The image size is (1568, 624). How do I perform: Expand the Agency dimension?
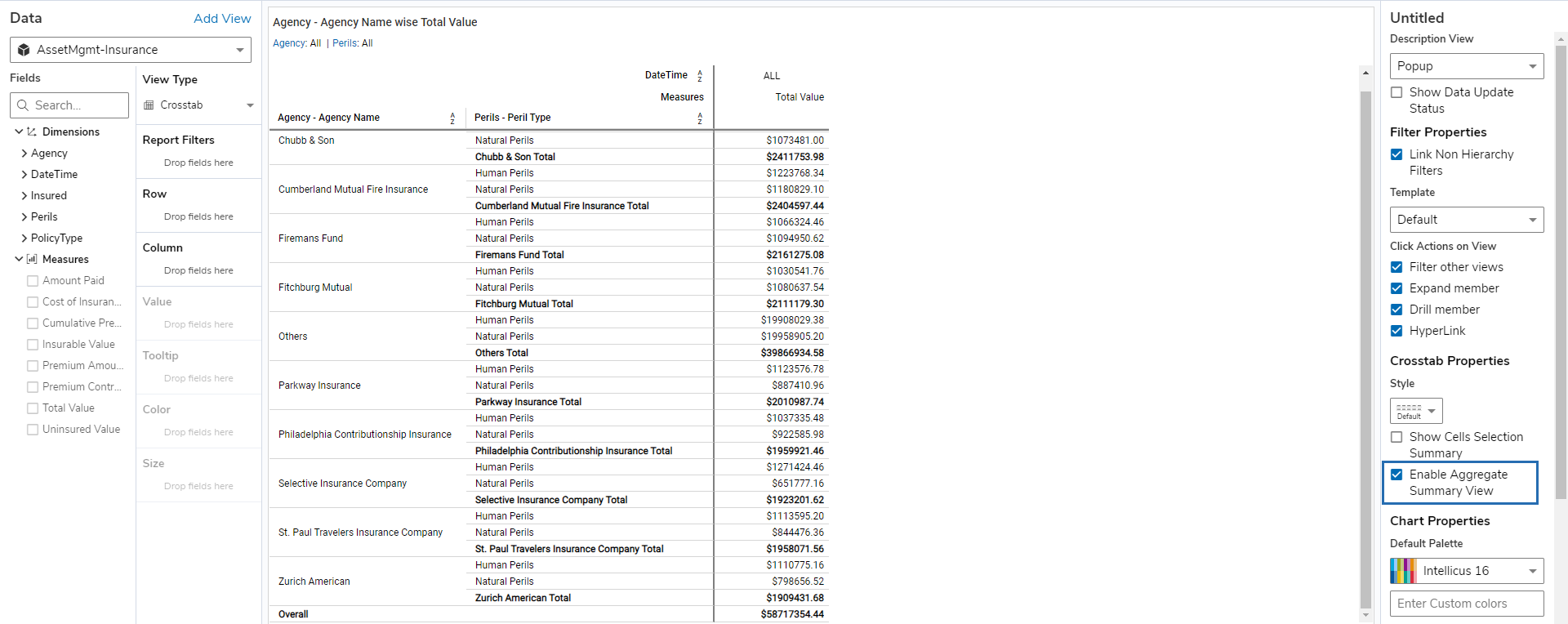click(x=24, y=153)
